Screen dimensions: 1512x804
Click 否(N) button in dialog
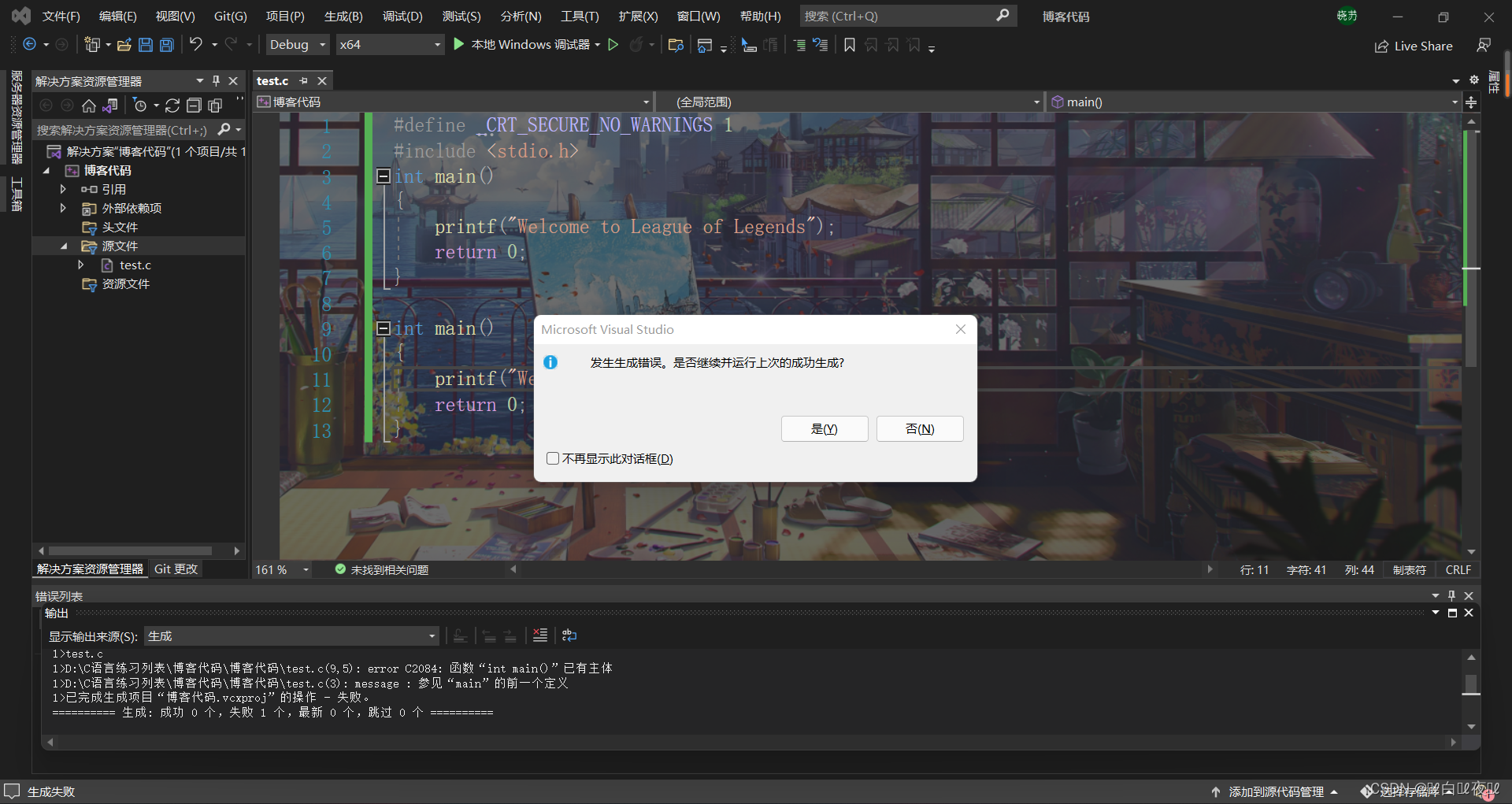tap(920, 428)
